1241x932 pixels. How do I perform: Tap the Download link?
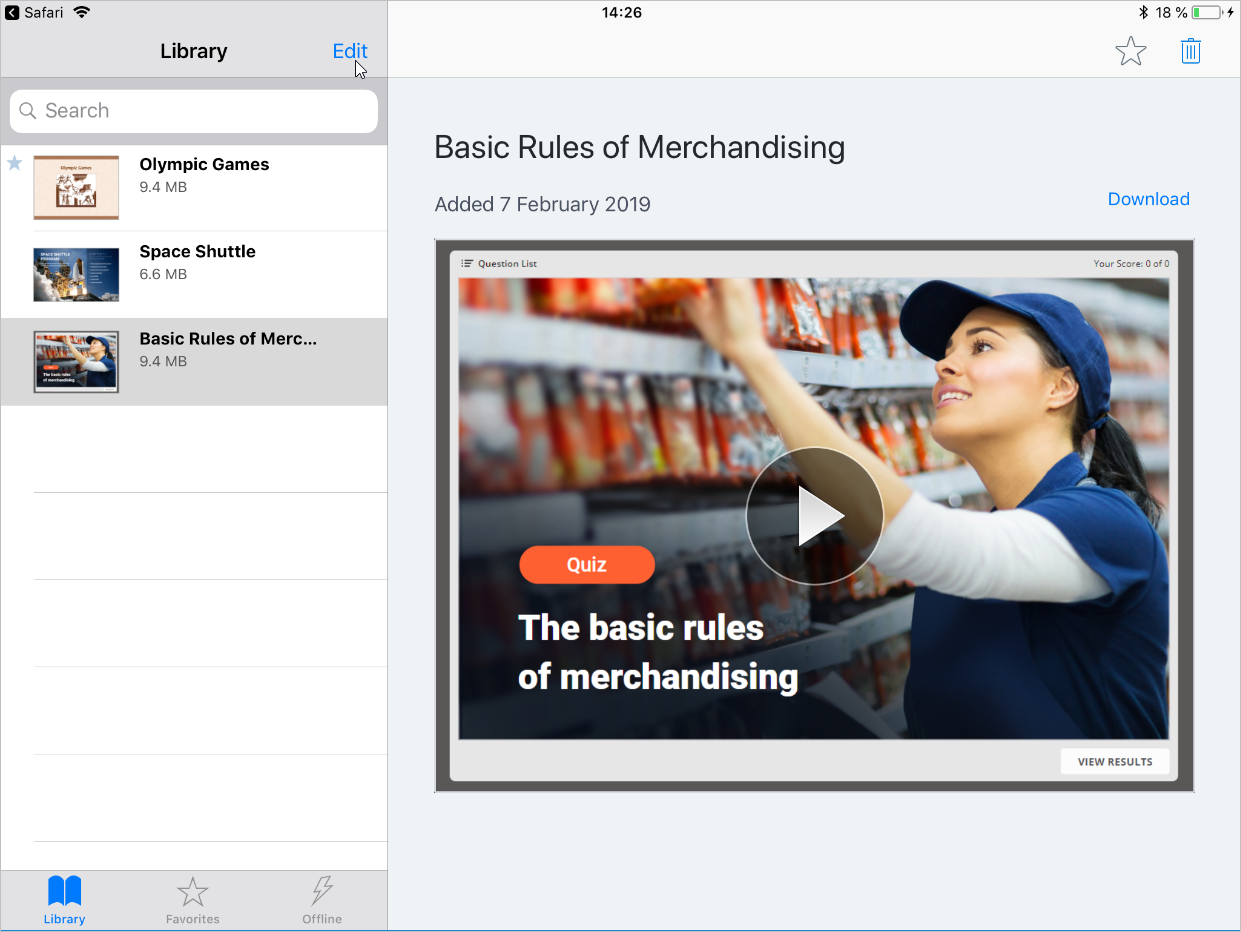(x=1148, y=199)
